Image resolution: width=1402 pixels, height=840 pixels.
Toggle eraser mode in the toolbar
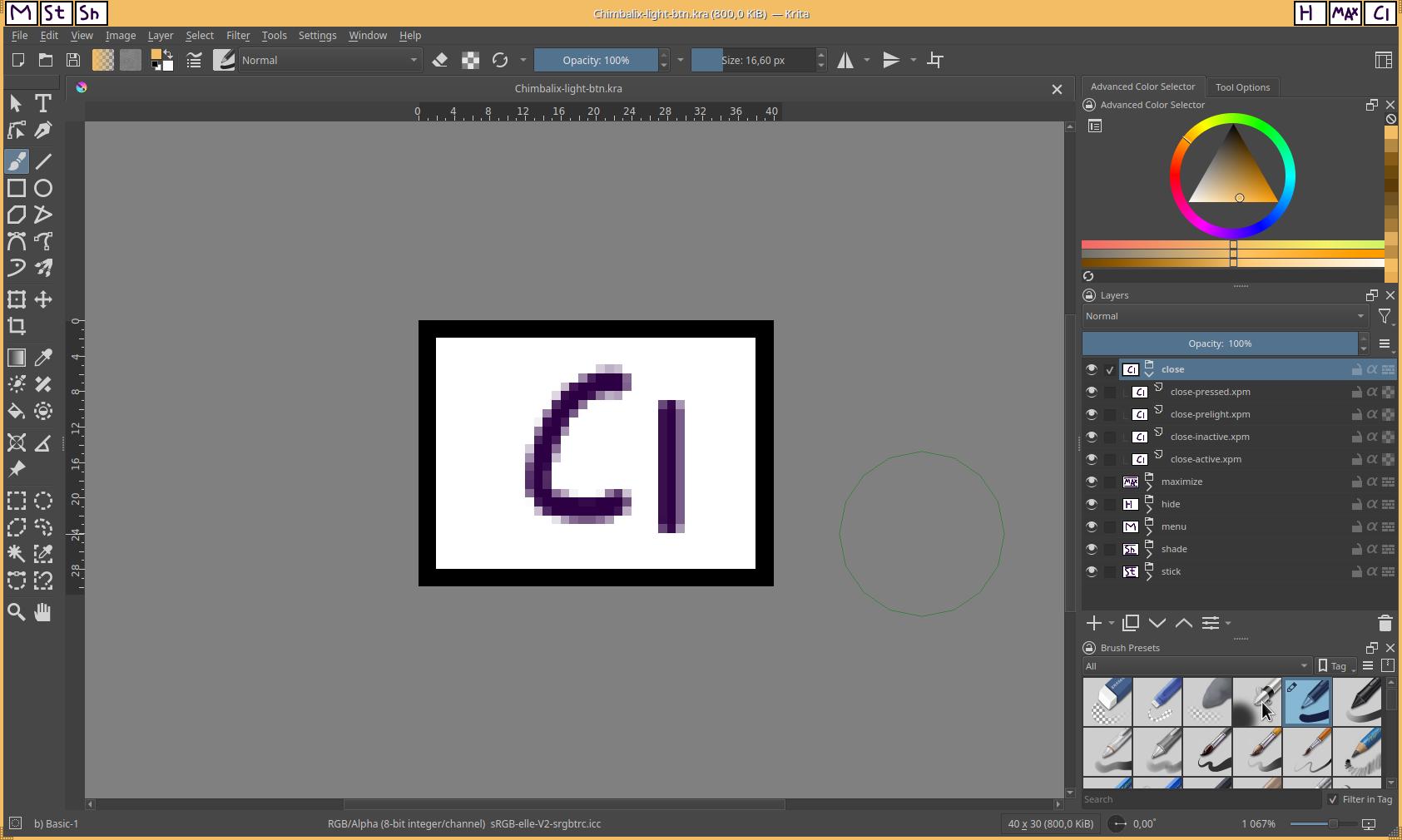(440, 60)
